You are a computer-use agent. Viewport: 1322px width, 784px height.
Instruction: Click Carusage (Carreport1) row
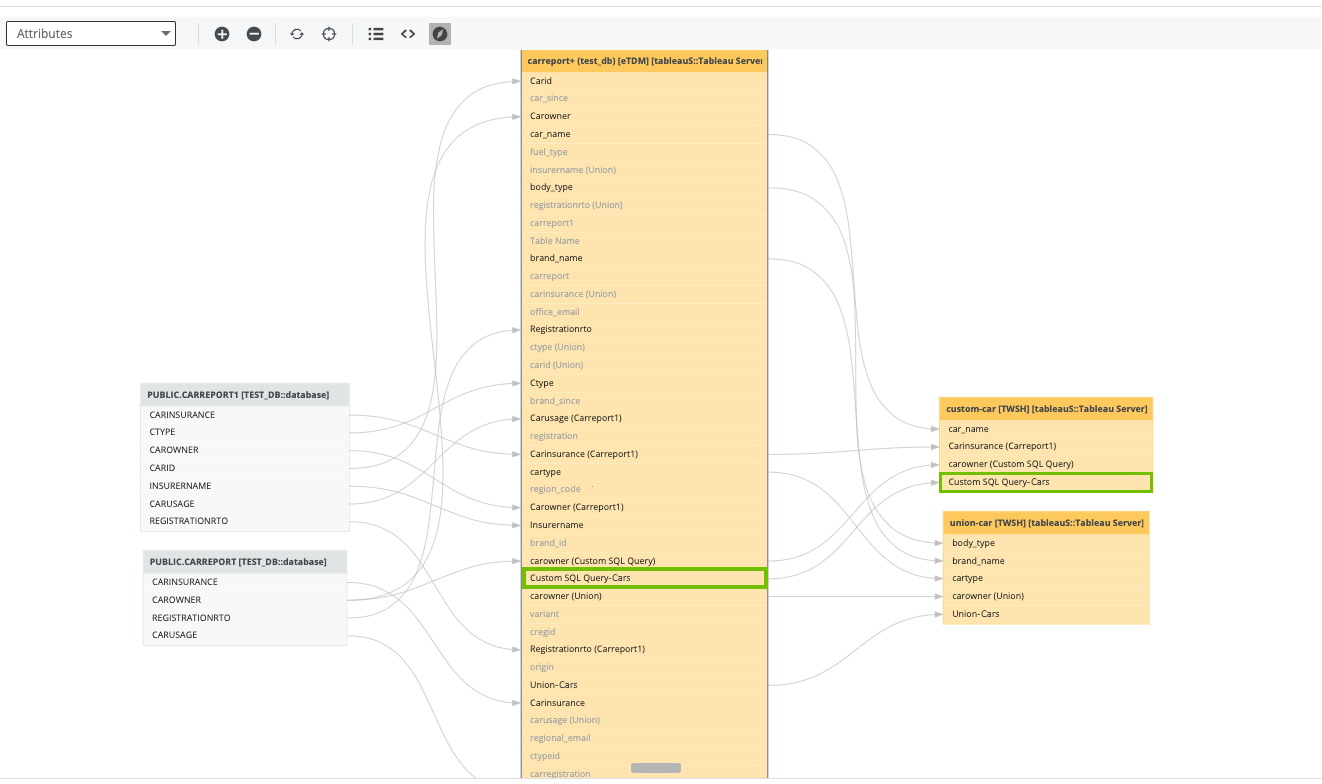(645, 418)
